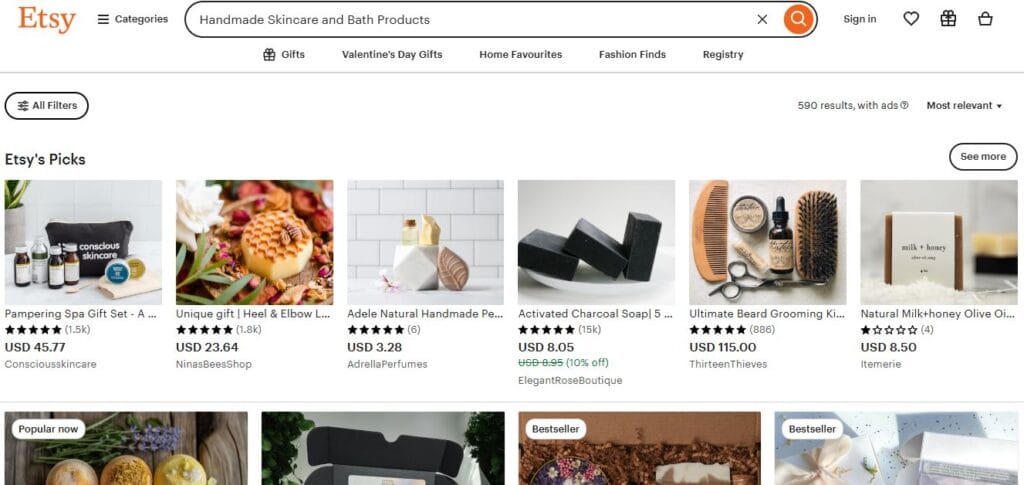1024x485 pixels.
Task: Click the Sign in link
Action: 859,19
